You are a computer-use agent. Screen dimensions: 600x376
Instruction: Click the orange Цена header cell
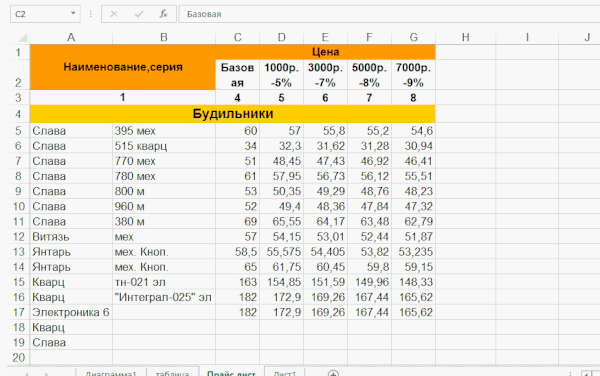click(325, 52)
